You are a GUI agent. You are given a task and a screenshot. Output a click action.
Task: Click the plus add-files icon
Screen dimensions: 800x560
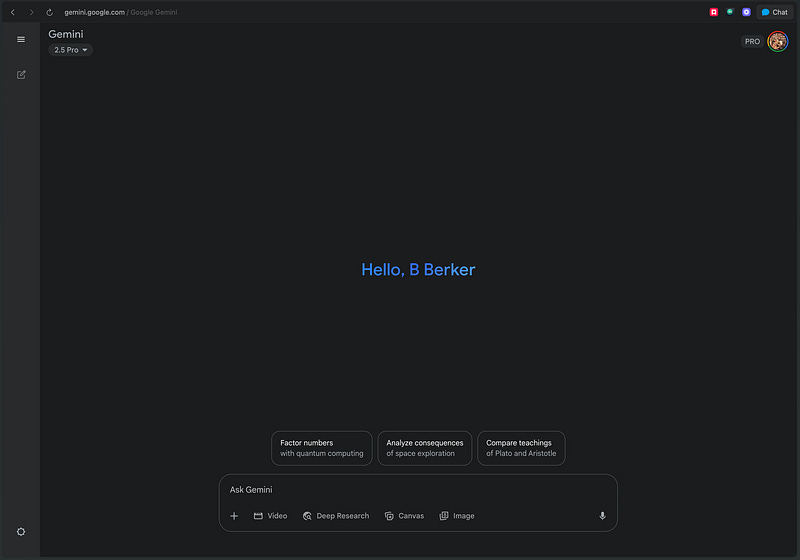pos(234,516)
